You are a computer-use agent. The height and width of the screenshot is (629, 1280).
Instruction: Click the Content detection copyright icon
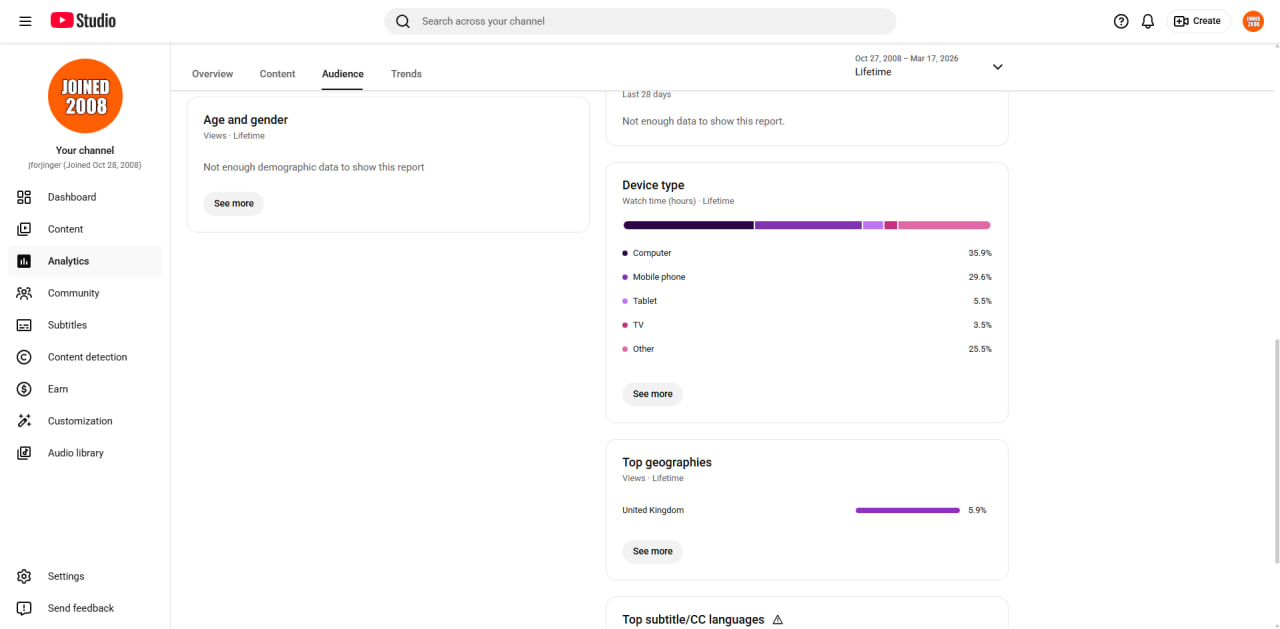click(24, 357)
